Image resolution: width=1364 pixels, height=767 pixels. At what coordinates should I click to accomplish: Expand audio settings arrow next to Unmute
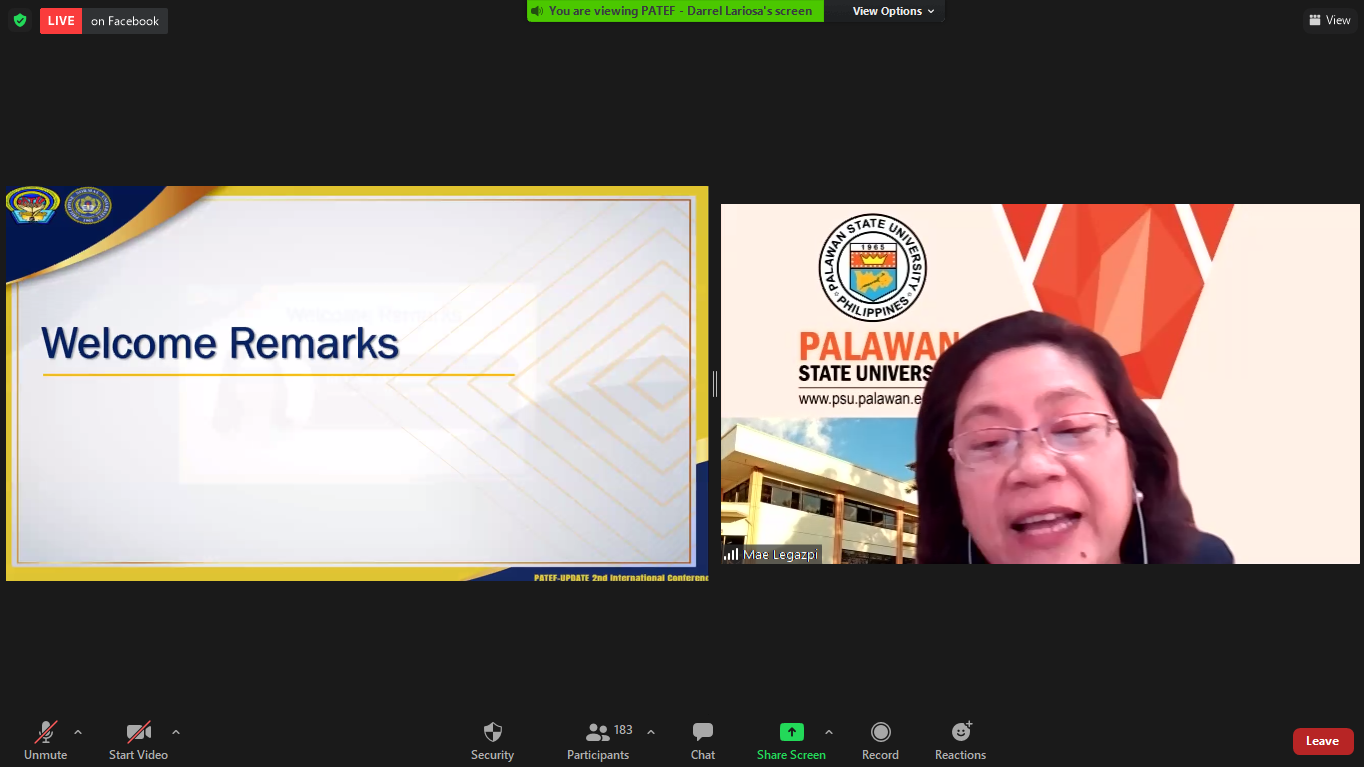click(x=78, y=732)
